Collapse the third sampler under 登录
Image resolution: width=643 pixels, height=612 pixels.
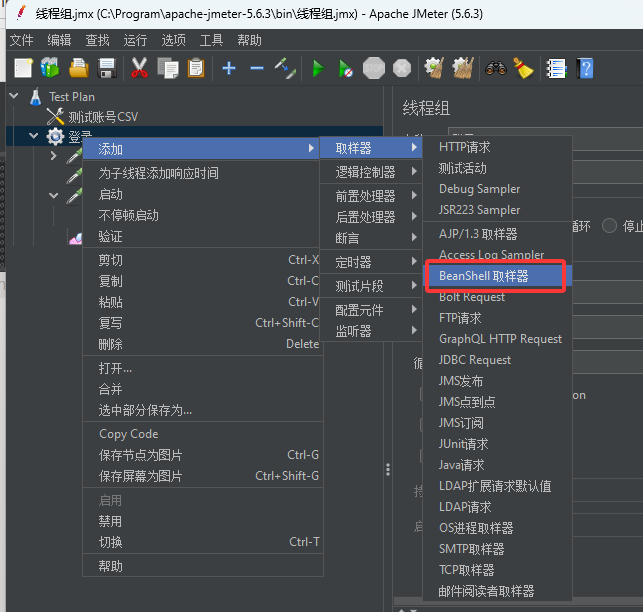(53, 195)
